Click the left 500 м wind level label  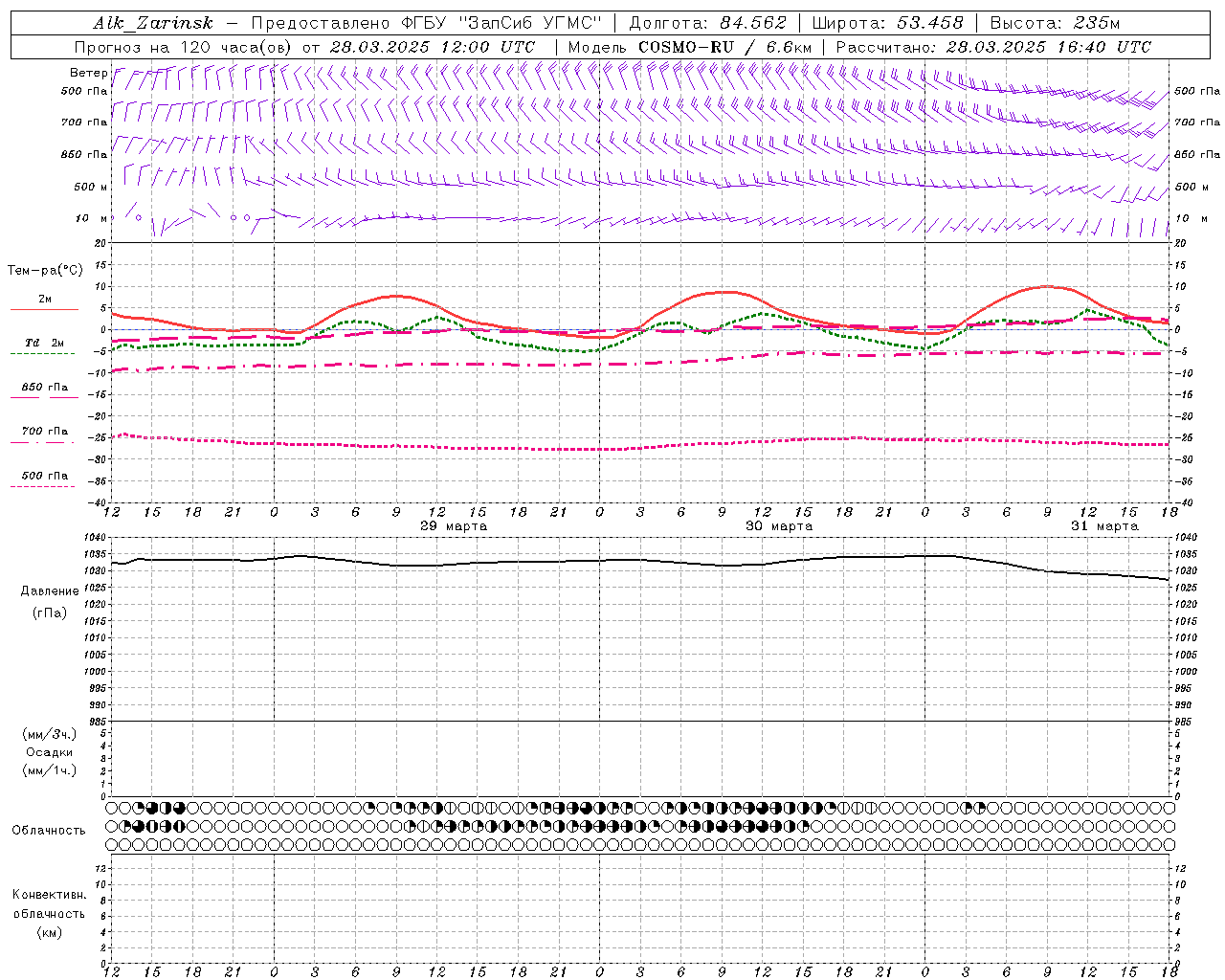tap(91, 187)
